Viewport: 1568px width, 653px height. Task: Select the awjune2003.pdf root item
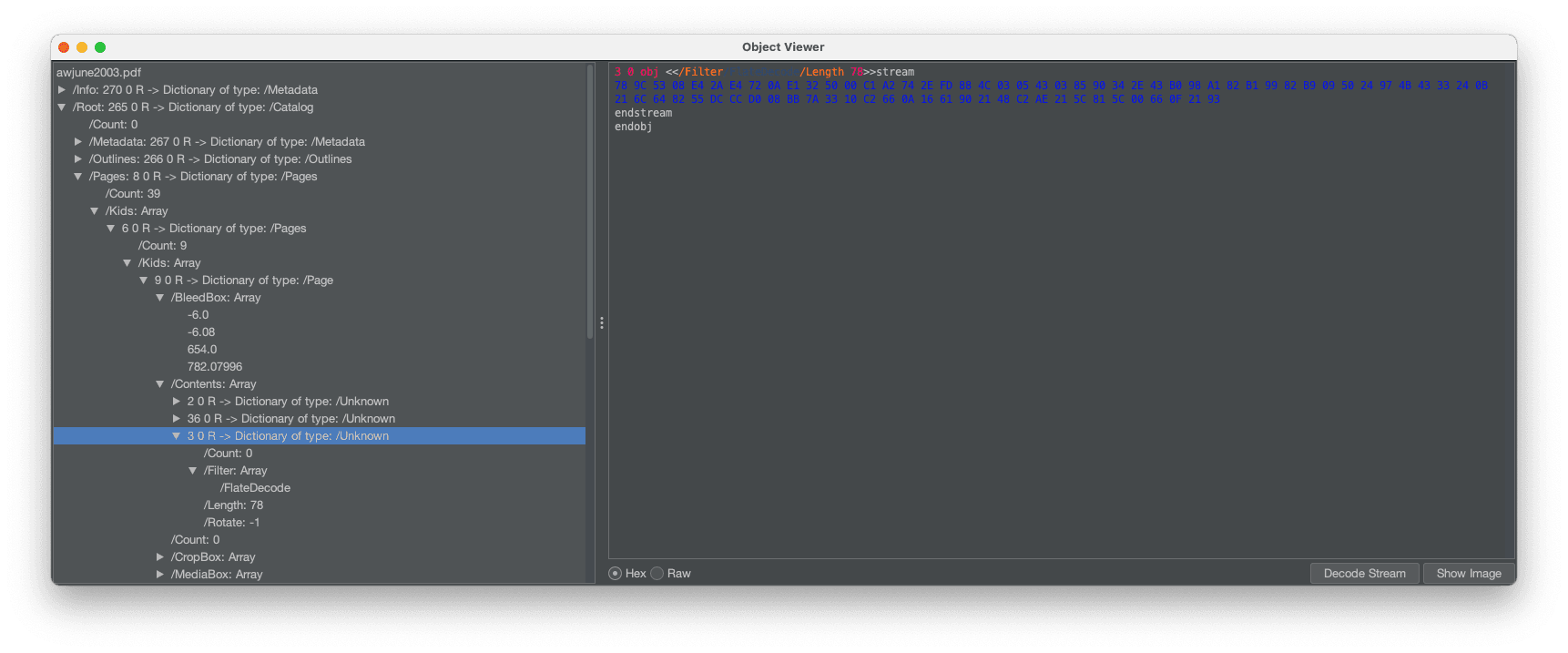[98, 73]
